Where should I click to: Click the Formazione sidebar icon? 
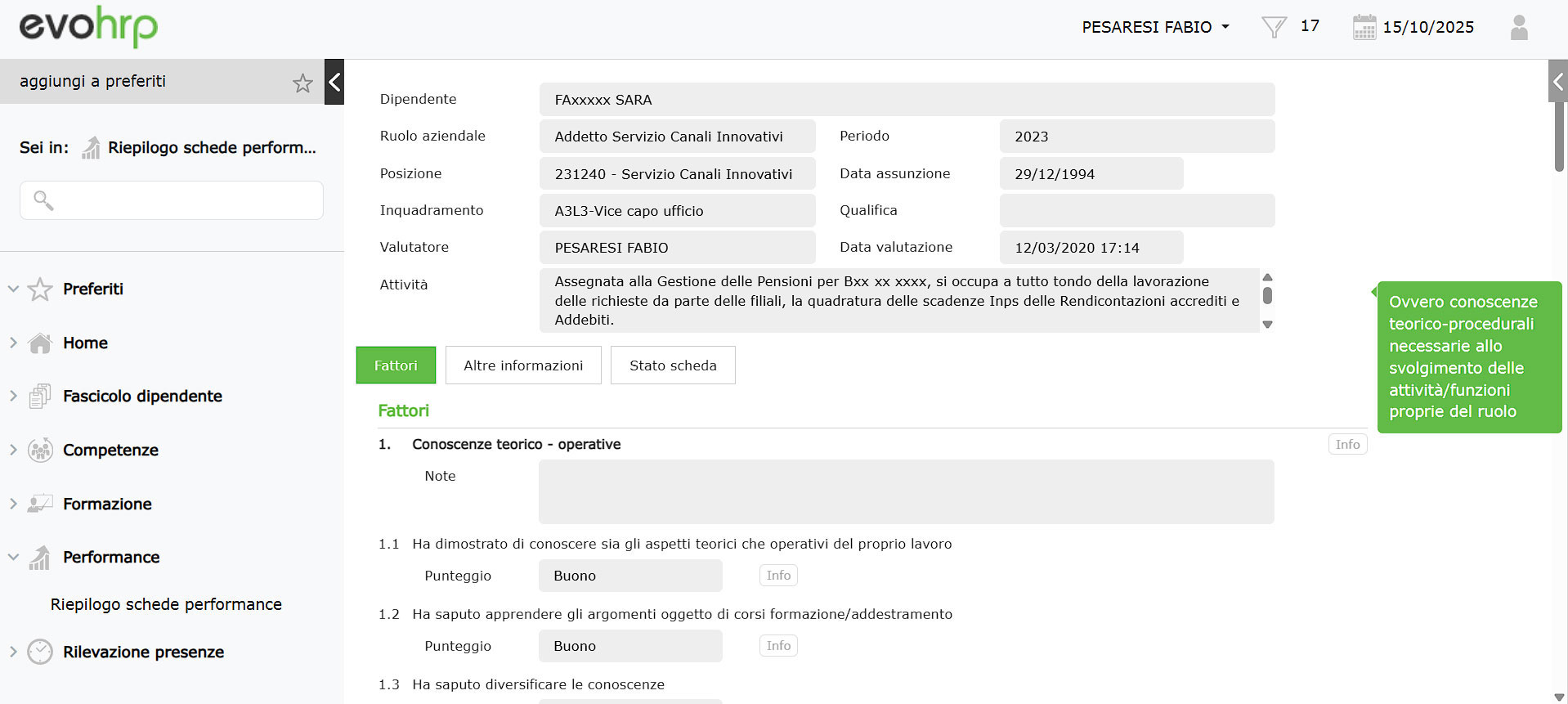40,504
